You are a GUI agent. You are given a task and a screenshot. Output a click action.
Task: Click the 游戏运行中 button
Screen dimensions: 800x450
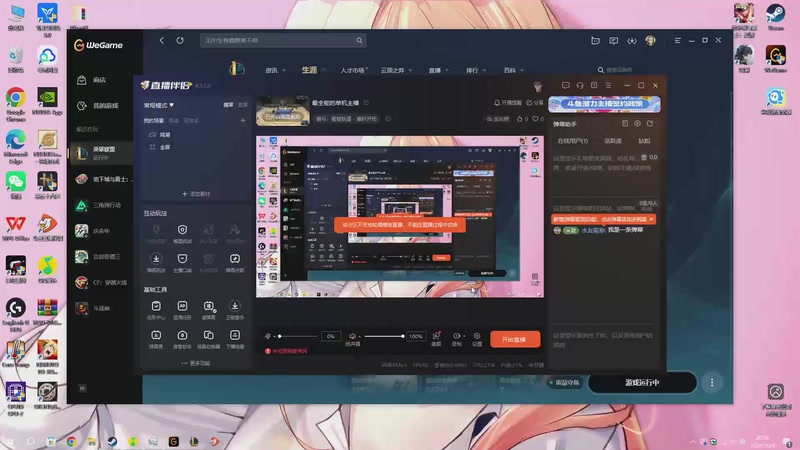642,383
